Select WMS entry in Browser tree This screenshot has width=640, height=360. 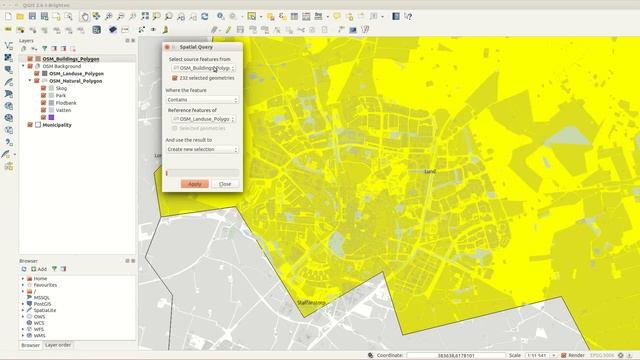[39, 336]
